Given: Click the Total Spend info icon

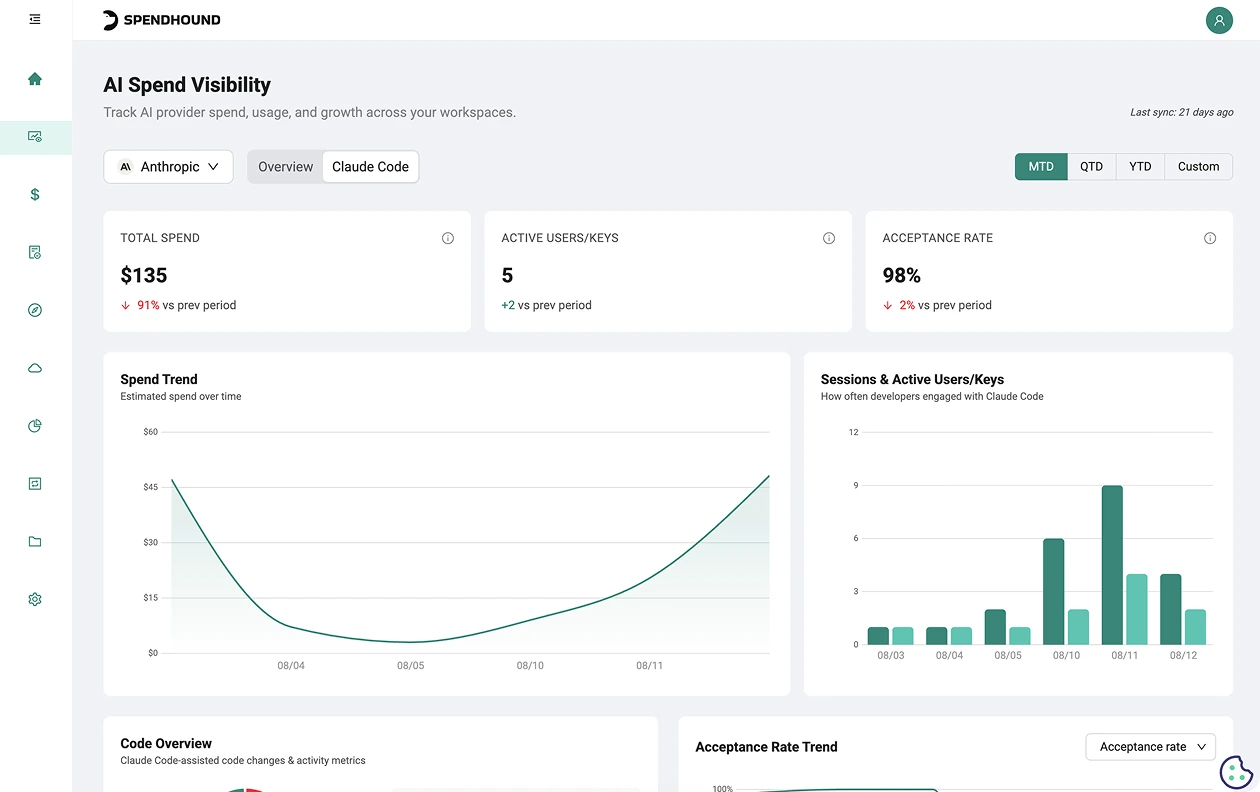Looking at the screenshot, I should coord(448,238).
